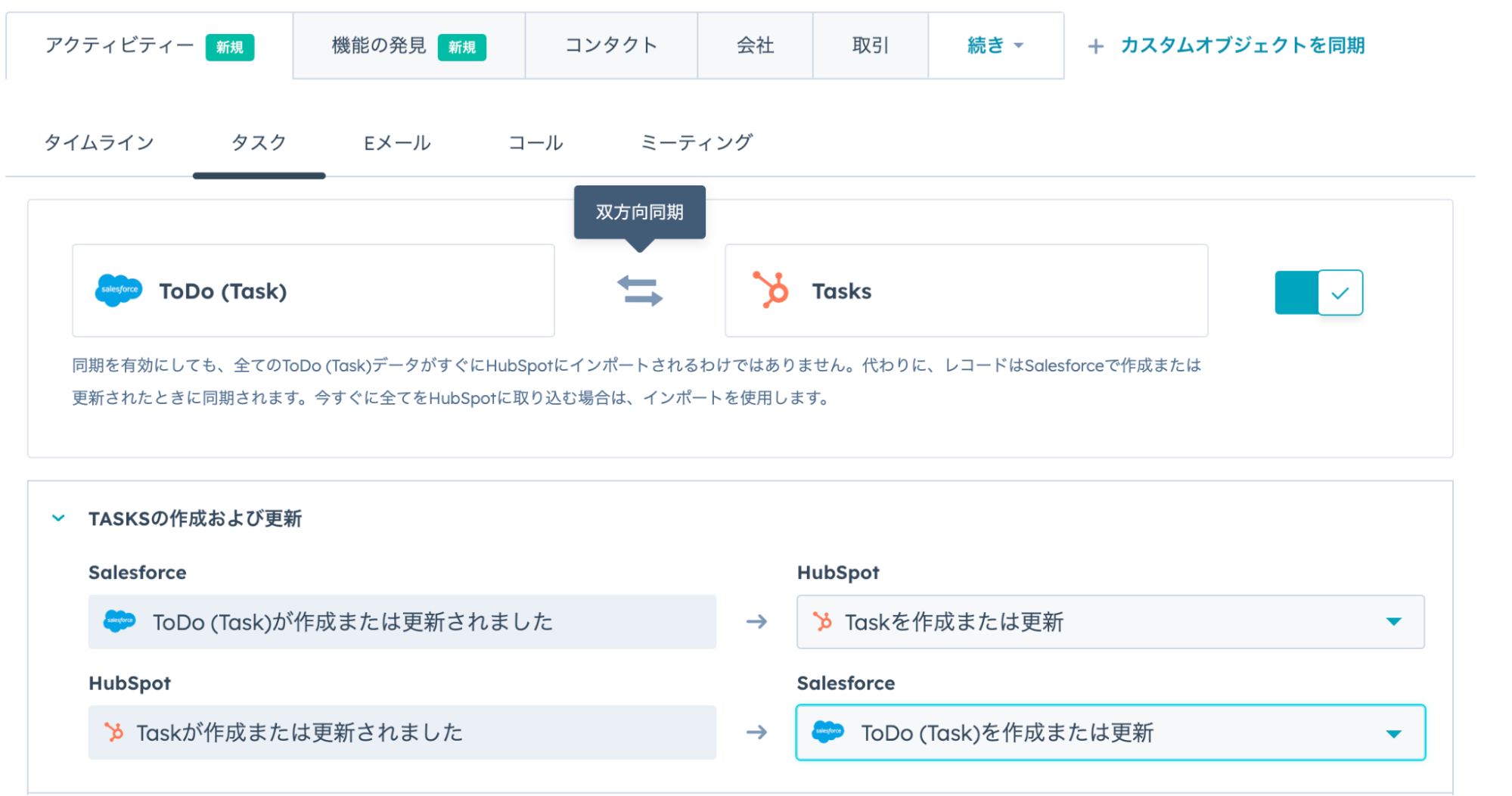Click arrow icon between Salesforce field and HubSpot dropdown
Screen dimensions: 1512x796
[756, 622]
